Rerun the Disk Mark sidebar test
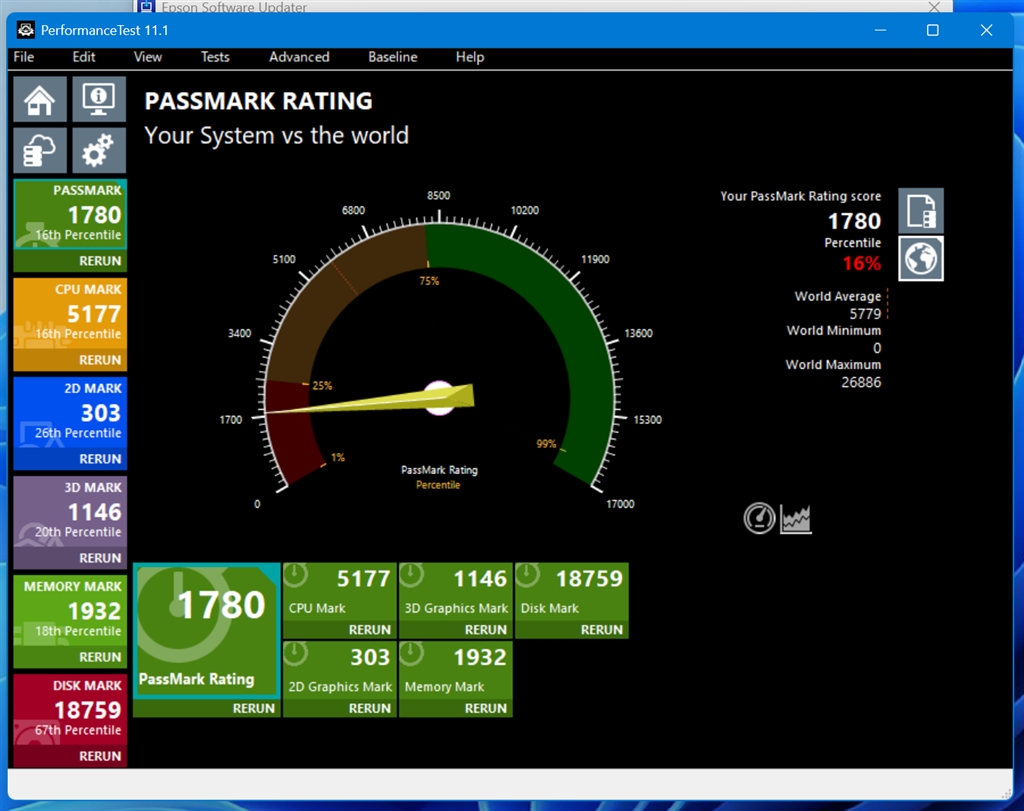Screen dimensions: 1024x811 click(100, 756)
